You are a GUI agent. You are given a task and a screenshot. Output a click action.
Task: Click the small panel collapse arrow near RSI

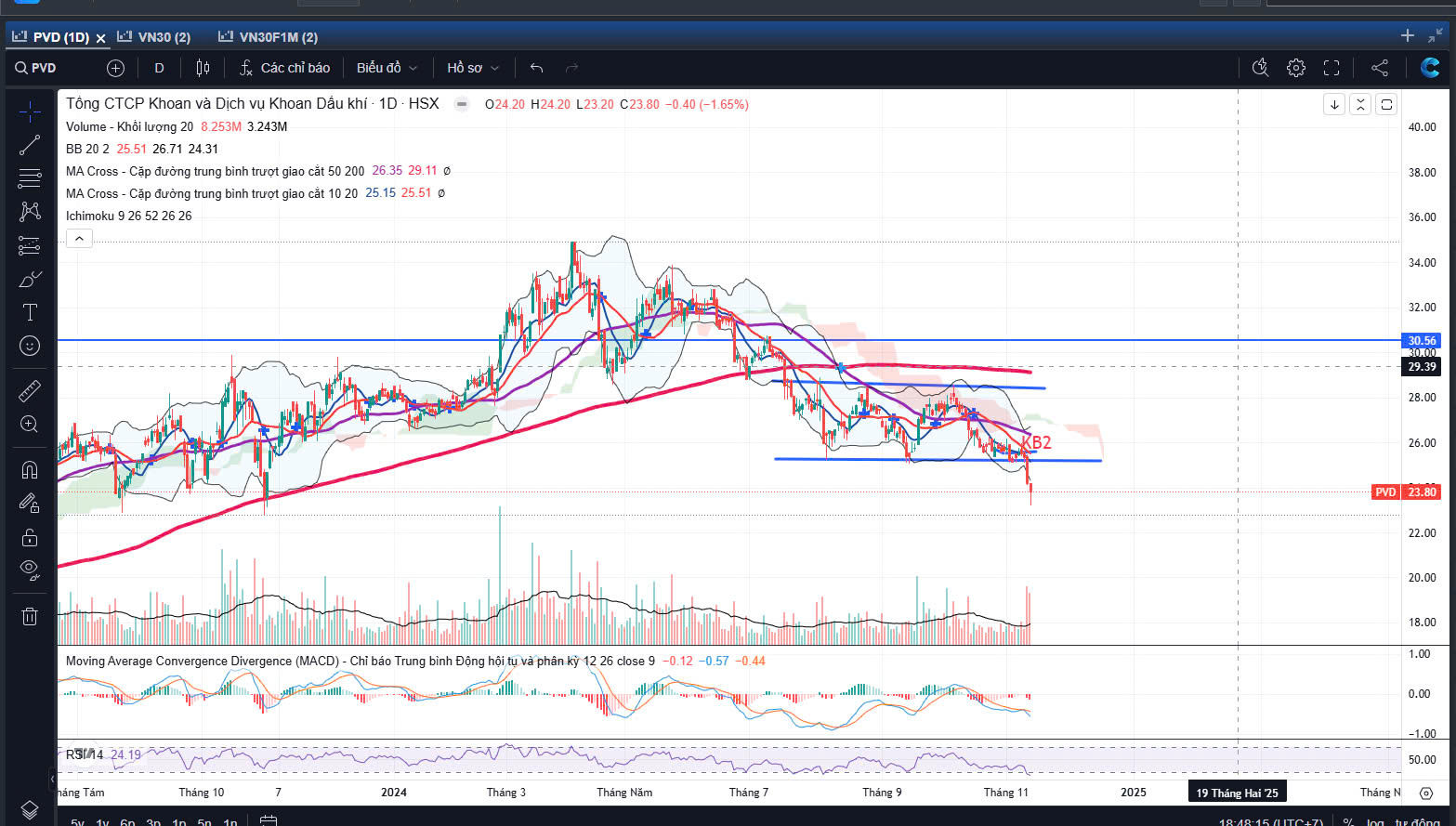point(52,778)
